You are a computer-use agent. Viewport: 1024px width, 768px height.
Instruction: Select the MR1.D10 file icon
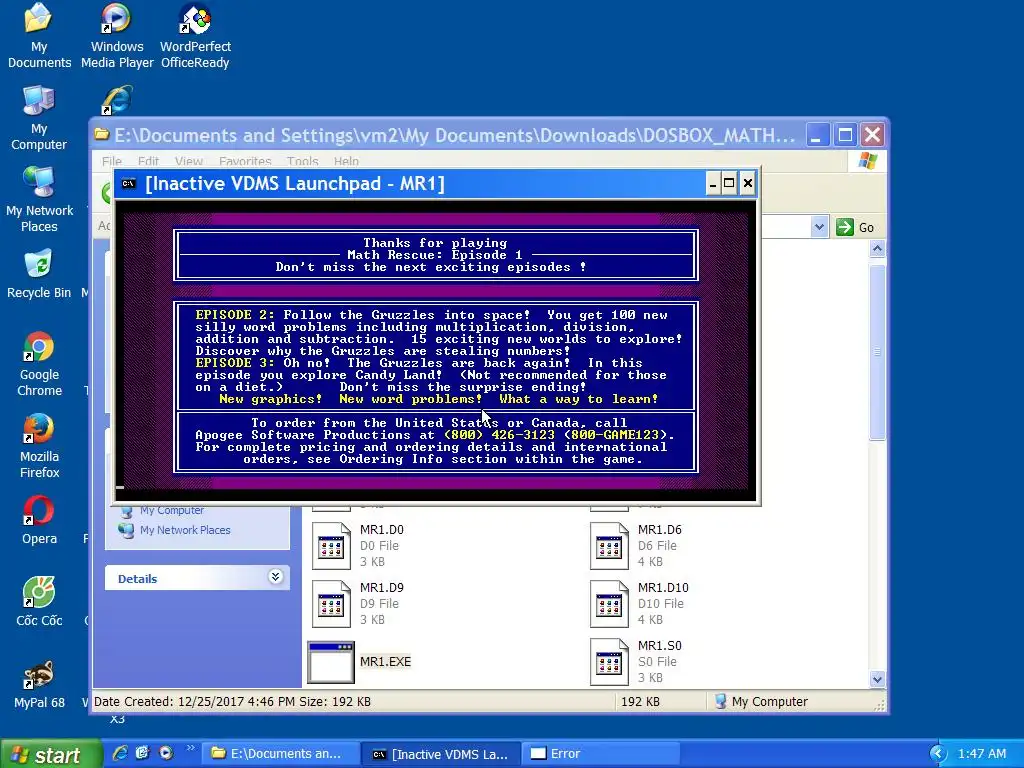coord(609,604)
